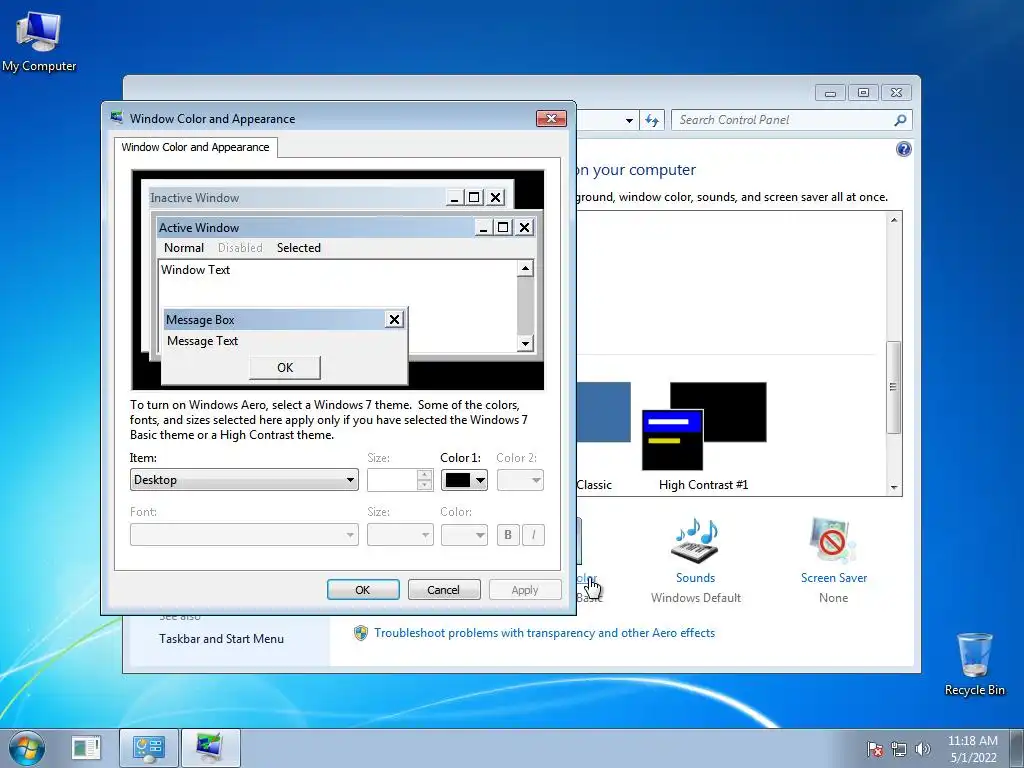Click Normal menu in preview window
This screenshot has height=768, width=1024.
tap(184, 248)
